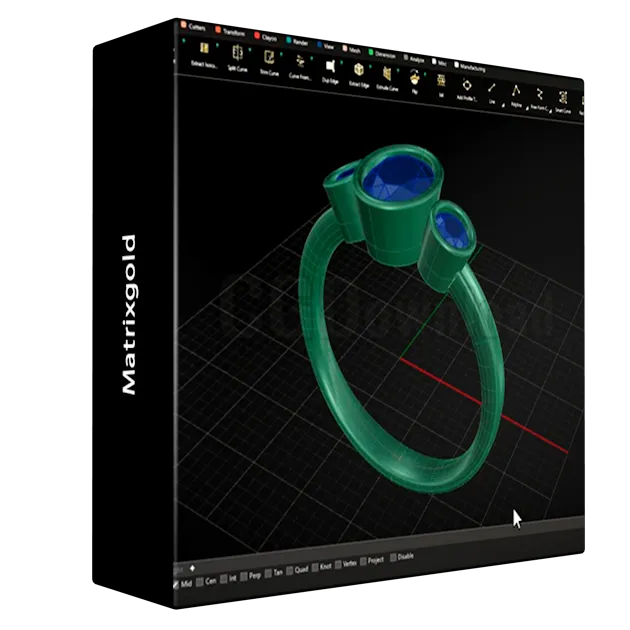The height and width of the screenshot is (630, 630).
Task: Select the Extract Isocurve tool
Action: (204, 55)
